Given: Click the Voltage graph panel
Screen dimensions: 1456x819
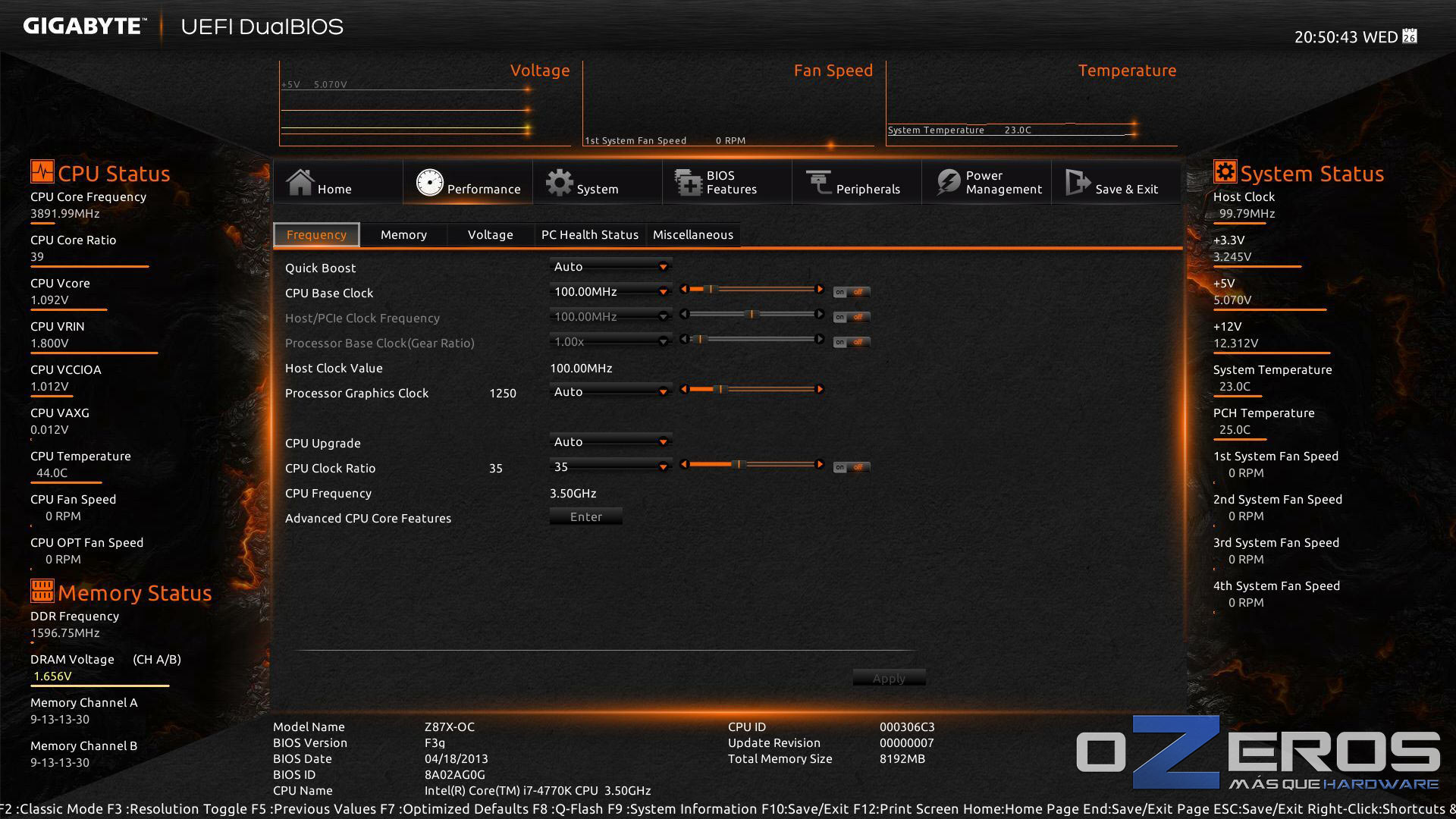Looking at the screenshot, I should (x=425, y=103).
